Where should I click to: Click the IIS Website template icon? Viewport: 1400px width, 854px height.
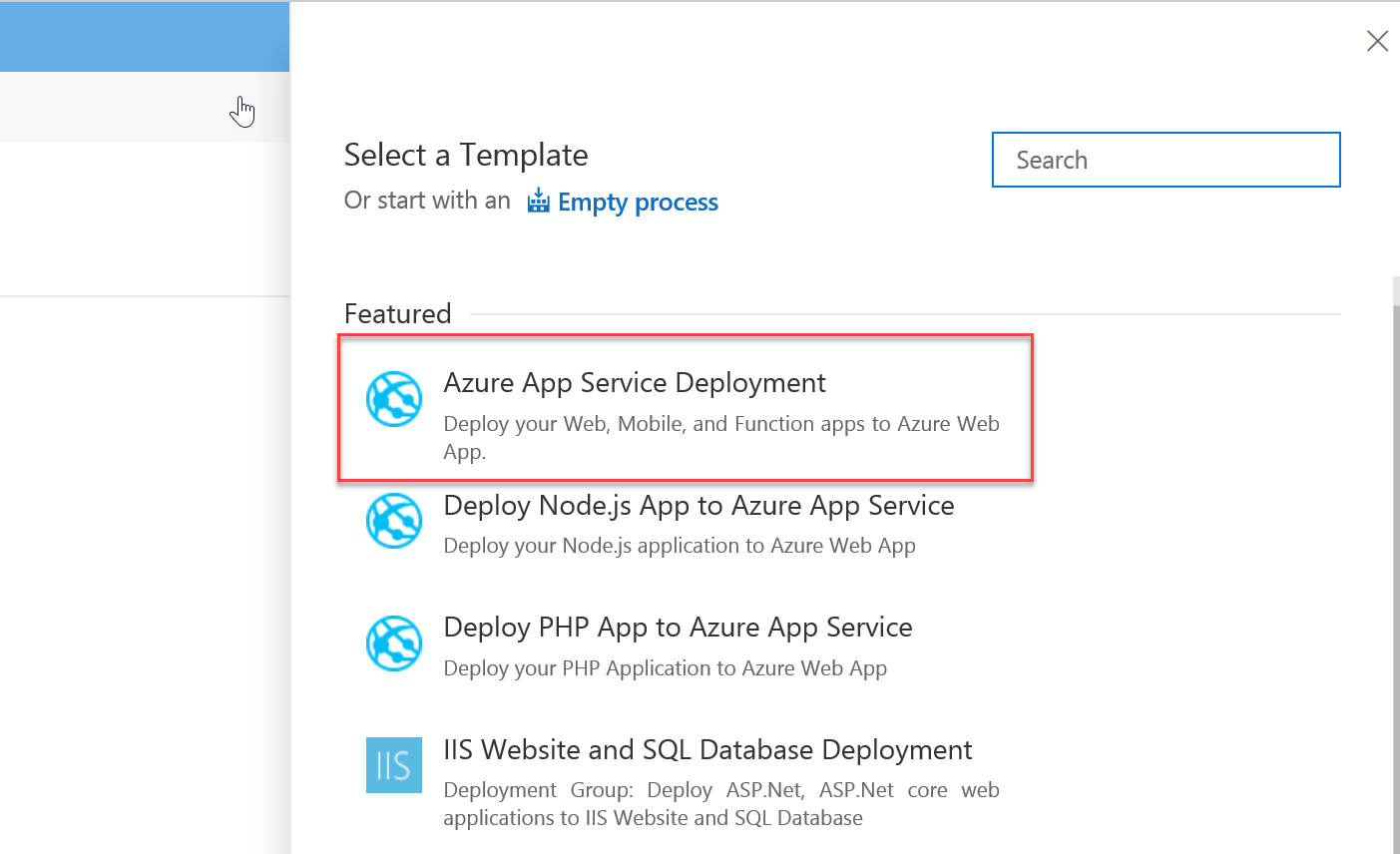point(394,765)
